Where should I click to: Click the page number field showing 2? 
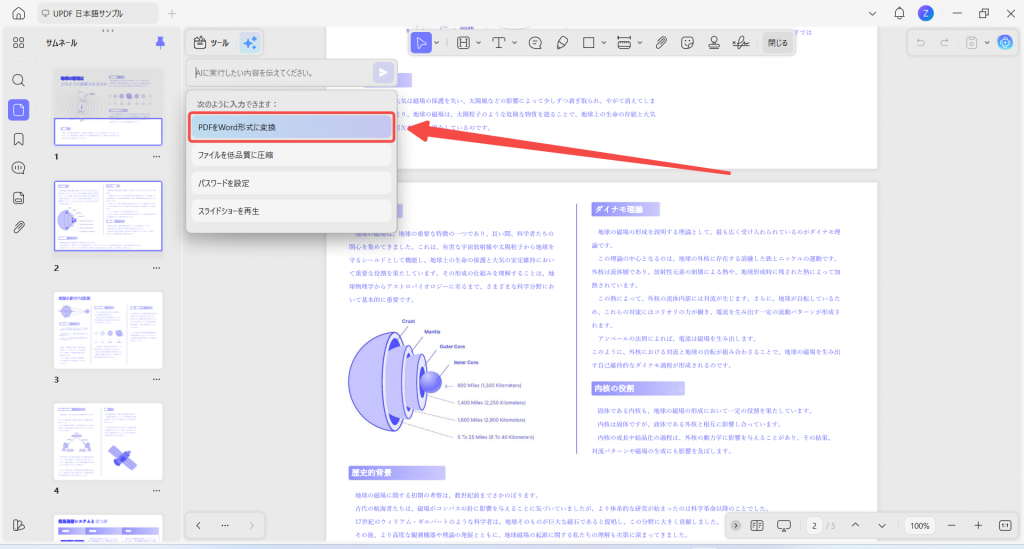(x=814, y=525)
